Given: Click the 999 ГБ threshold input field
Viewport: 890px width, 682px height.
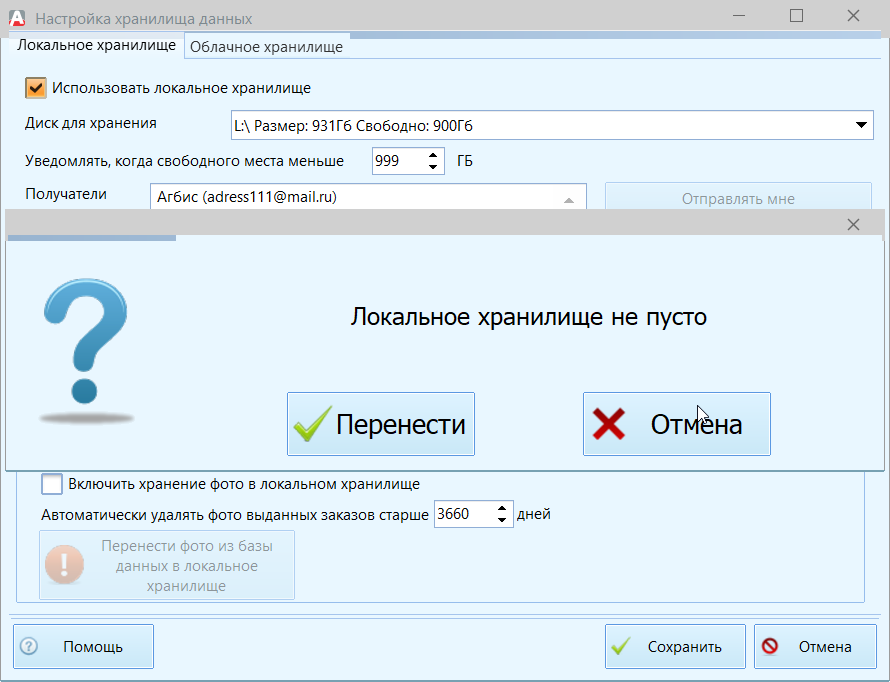Looking at the screenshot, I should (400, 161).
